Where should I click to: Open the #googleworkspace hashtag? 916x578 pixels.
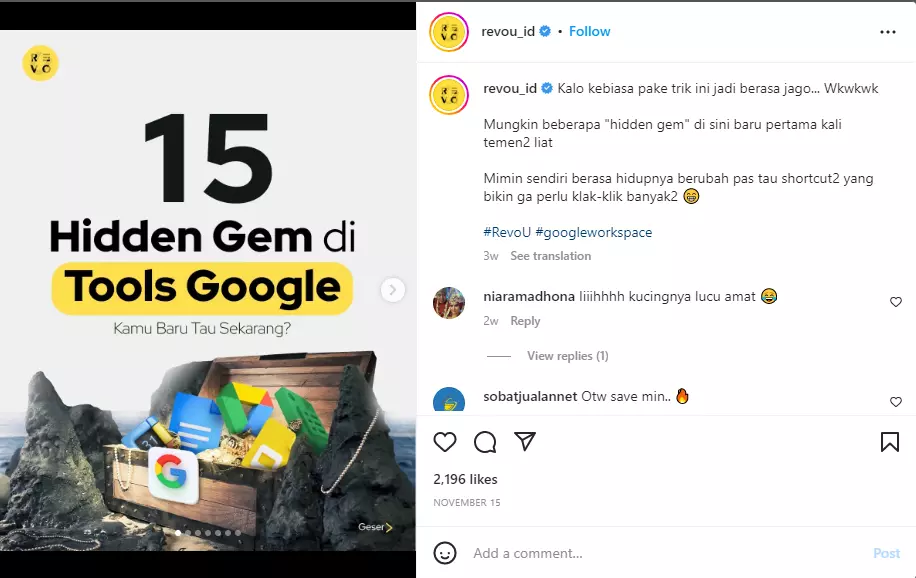tap(594, 233)
